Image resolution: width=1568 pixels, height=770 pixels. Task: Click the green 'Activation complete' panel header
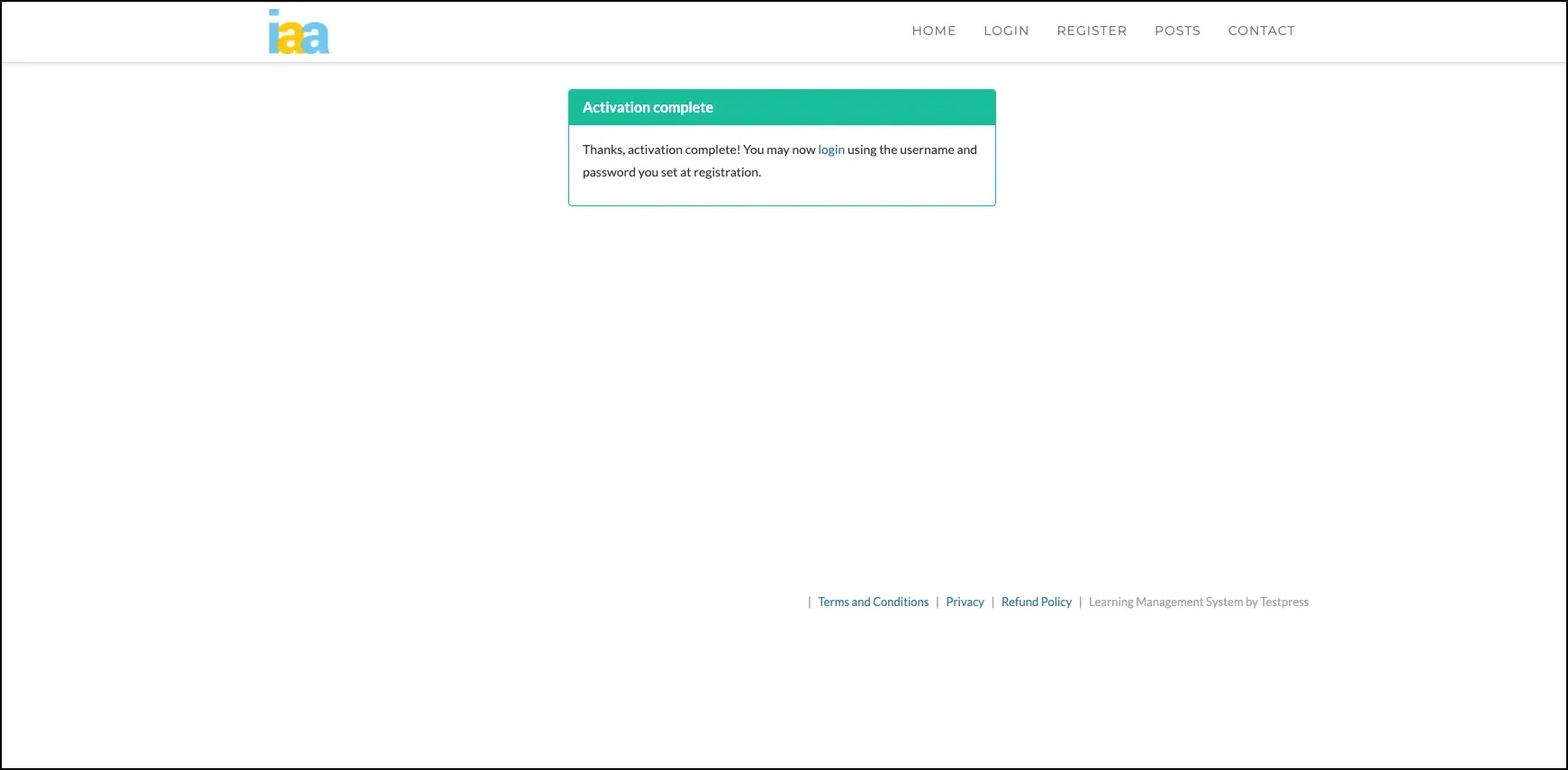(x=782, y=107)
